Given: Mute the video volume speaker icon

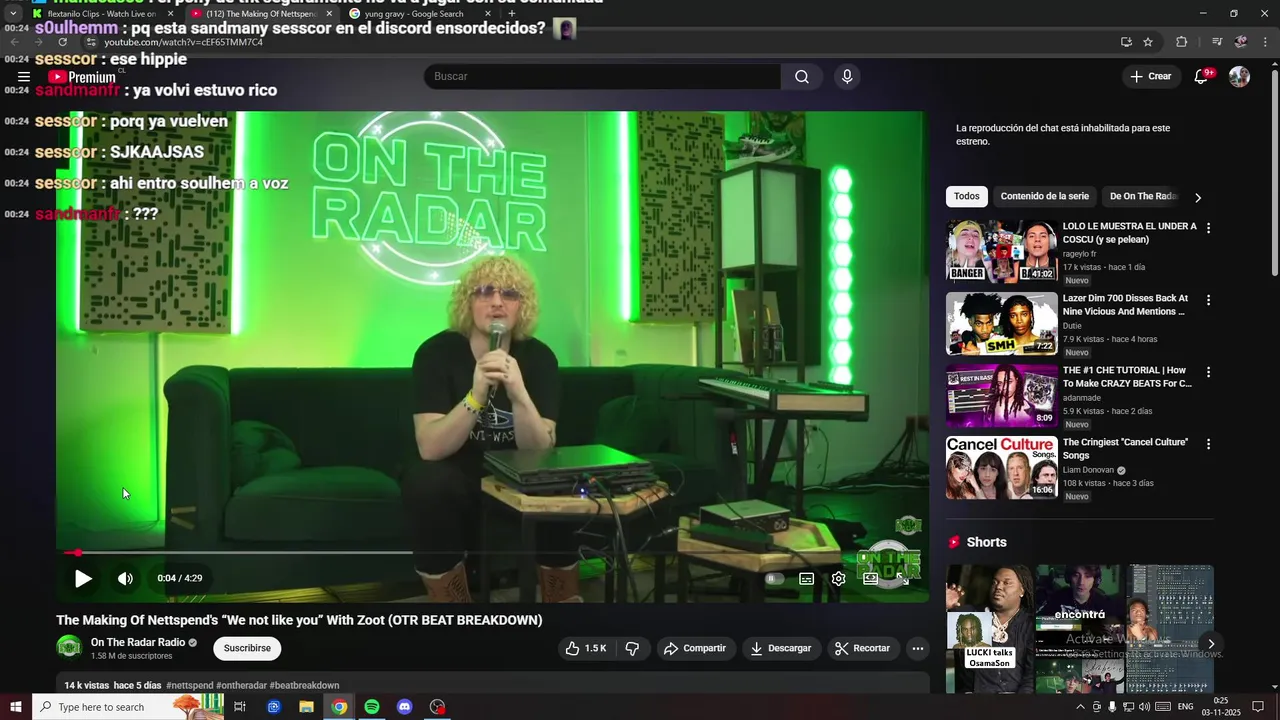Looking at the screenshot, I should (125, 578).
